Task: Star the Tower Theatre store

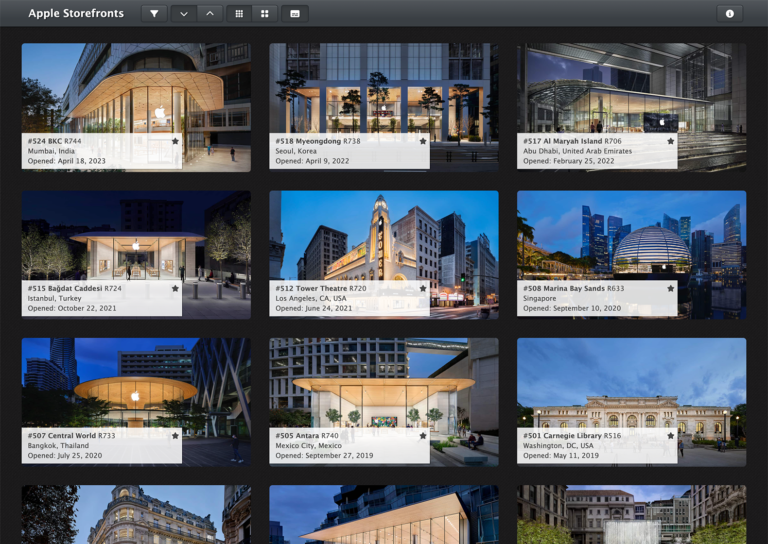Action: point(423,288)
